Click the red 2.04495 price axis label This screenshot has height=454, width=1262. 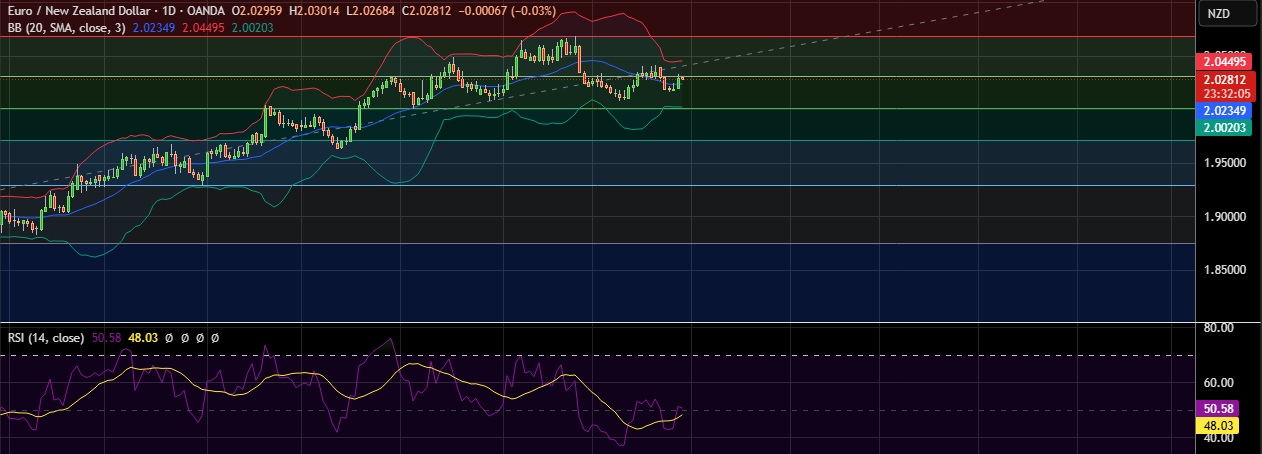pyautogui.click(x=1217, y=61)
